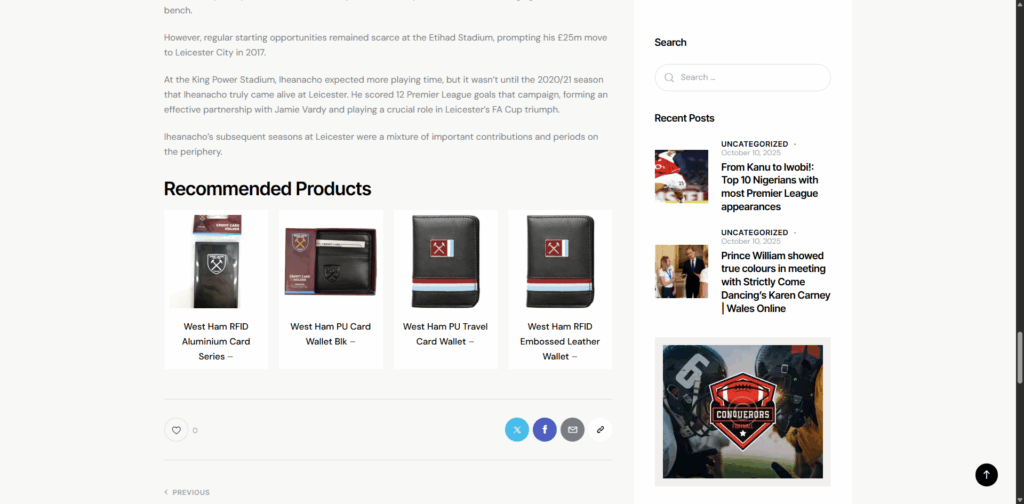
Task: Open West Ham RFID Aluminium Card product image
Action: click(216, 261)
